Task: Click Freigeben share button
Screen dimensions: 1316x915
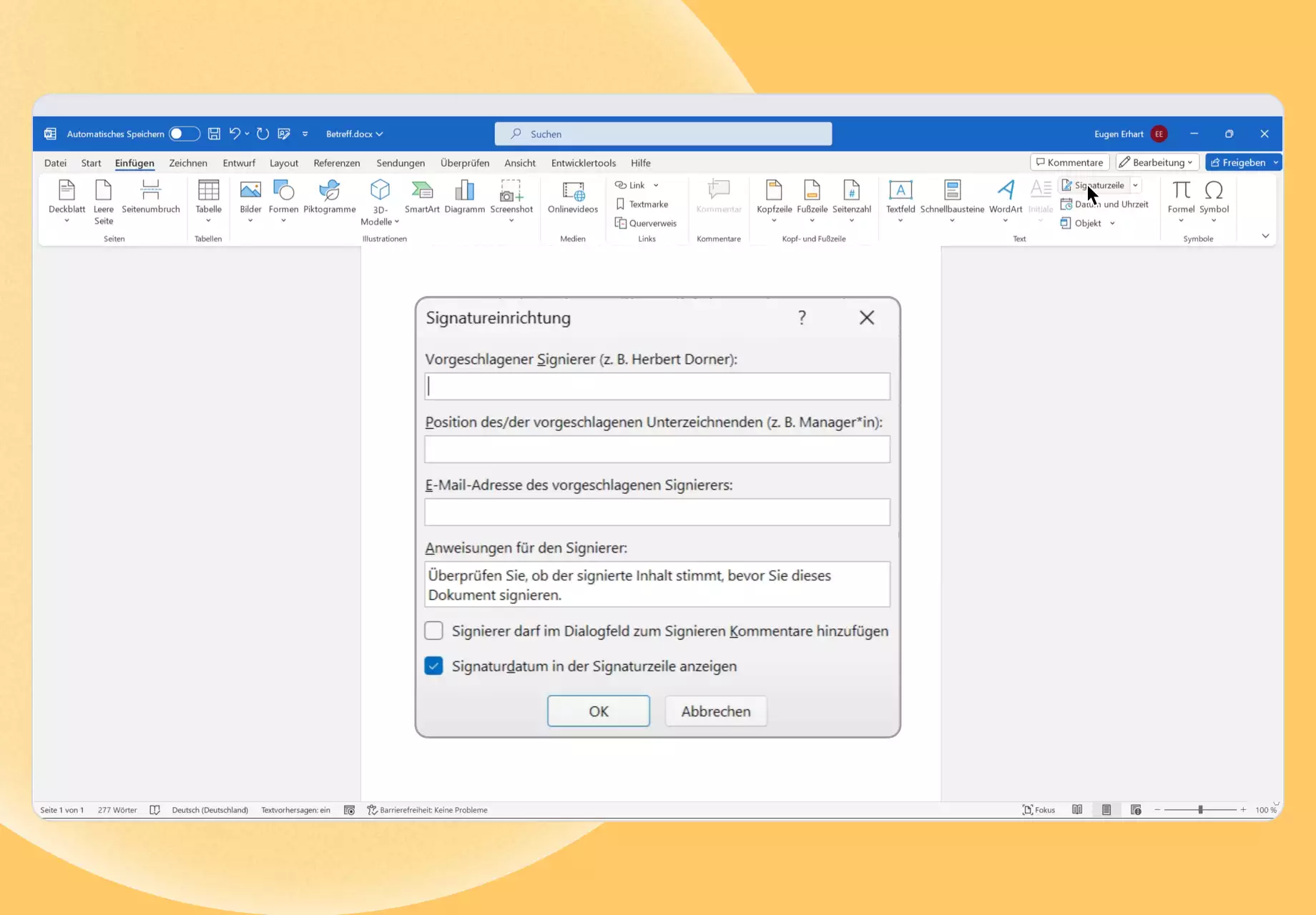Action: pyautogui.click(x=1238, y=162)
